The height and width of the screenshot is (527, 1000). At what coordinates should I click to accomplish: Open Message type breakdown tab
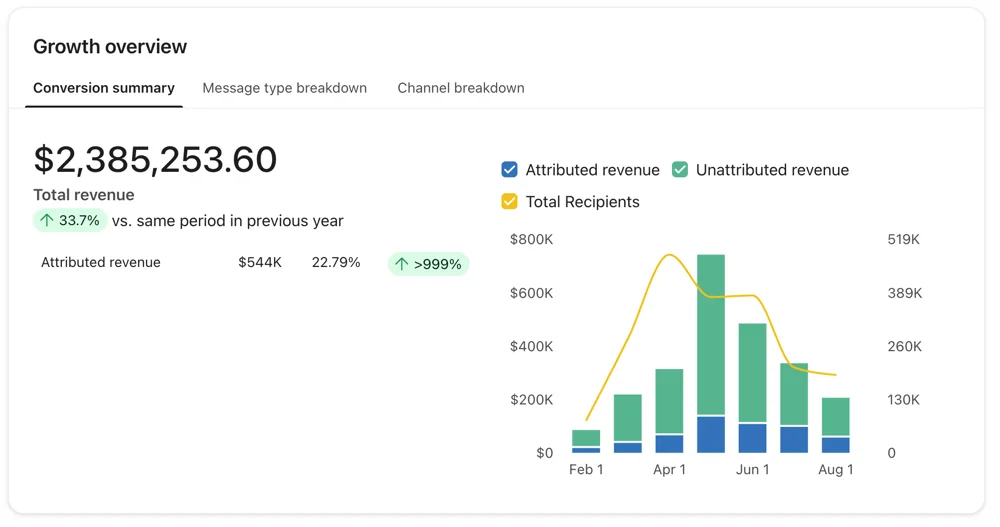pyautogui.click(x=284, y=88)
